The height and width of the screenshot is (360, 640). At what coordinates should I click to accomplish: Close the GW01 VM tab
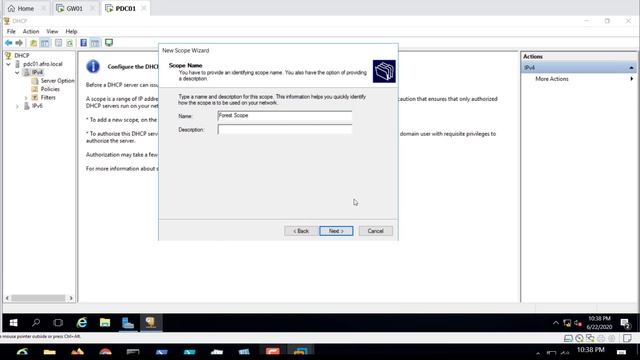point(92,8)
